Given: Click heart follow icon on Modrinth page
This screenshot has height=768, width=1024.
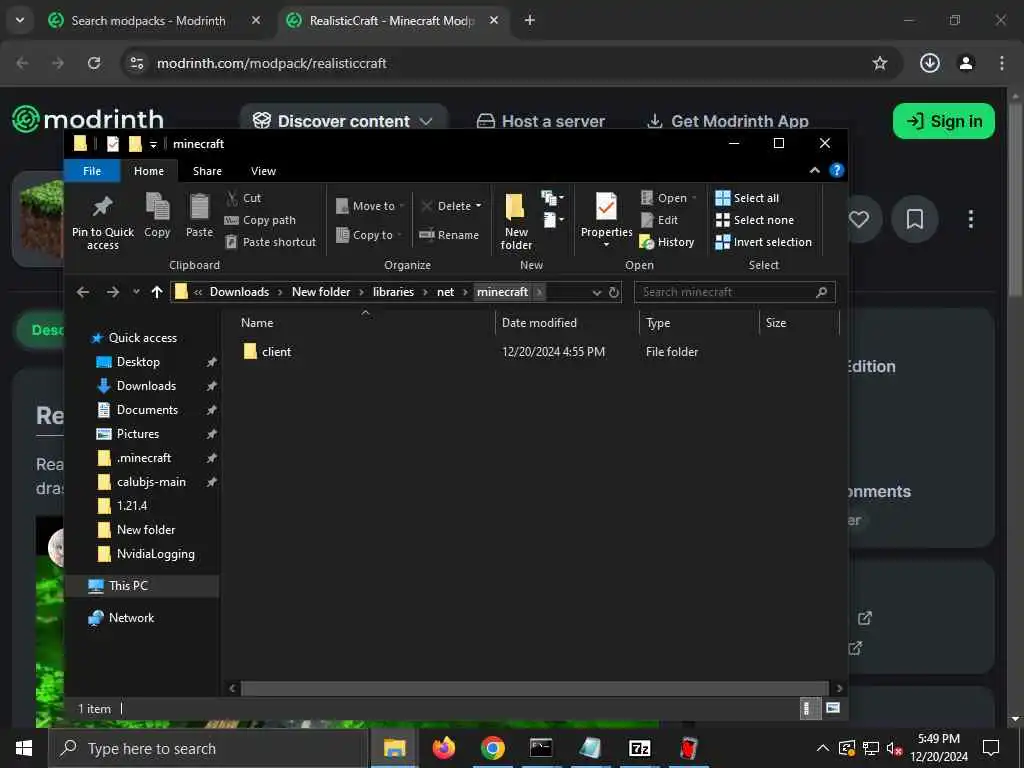Looking at the screenshot, I should (x=859, y=219).
